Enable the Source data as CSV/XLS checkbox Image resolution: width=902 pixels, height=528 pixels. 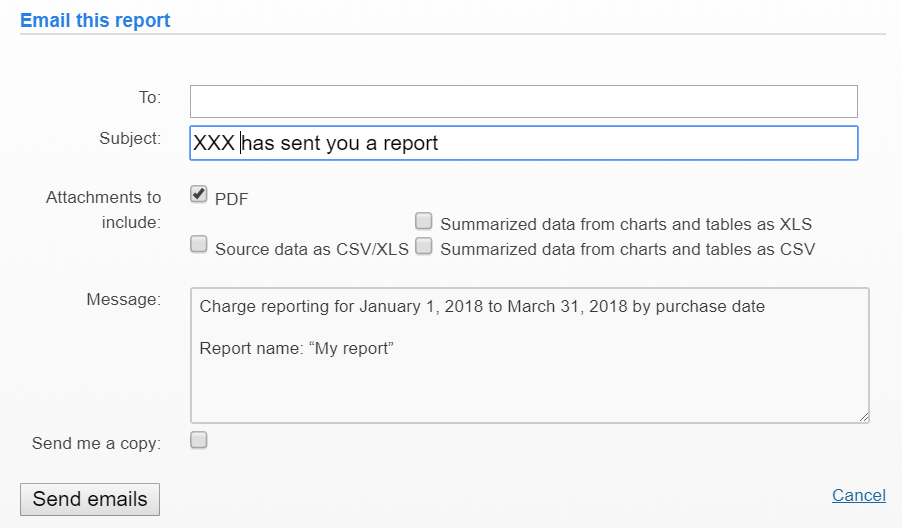click(x=199, y=244)
